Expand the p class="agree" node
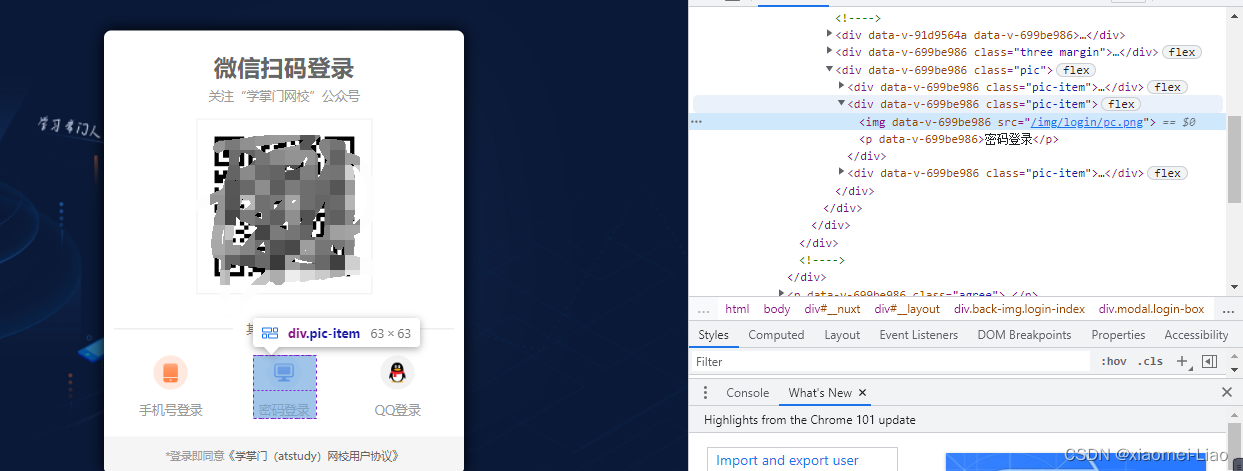This screenshot has height=471, width=1243. 782,294
